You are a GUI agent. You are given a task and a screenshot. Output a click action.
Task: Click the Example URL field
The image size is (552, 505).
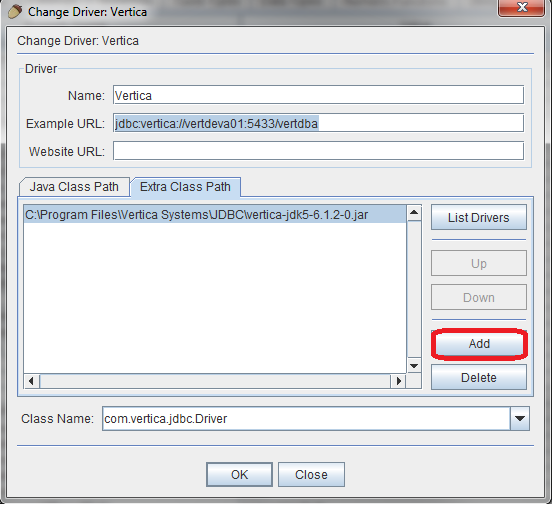pyautogui.click(x=318, y=123)
